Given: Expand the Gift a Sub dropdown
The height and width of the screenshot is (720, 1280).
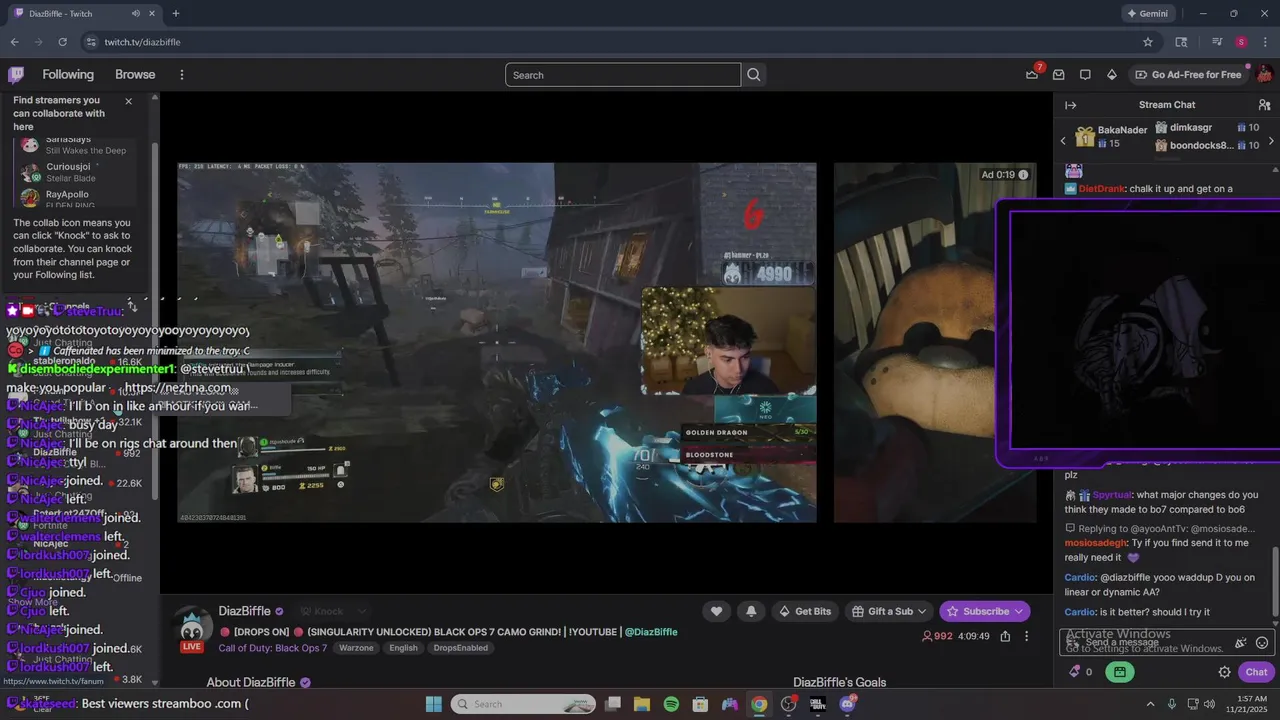Looking at the screenshot, I should coord(921,611).
